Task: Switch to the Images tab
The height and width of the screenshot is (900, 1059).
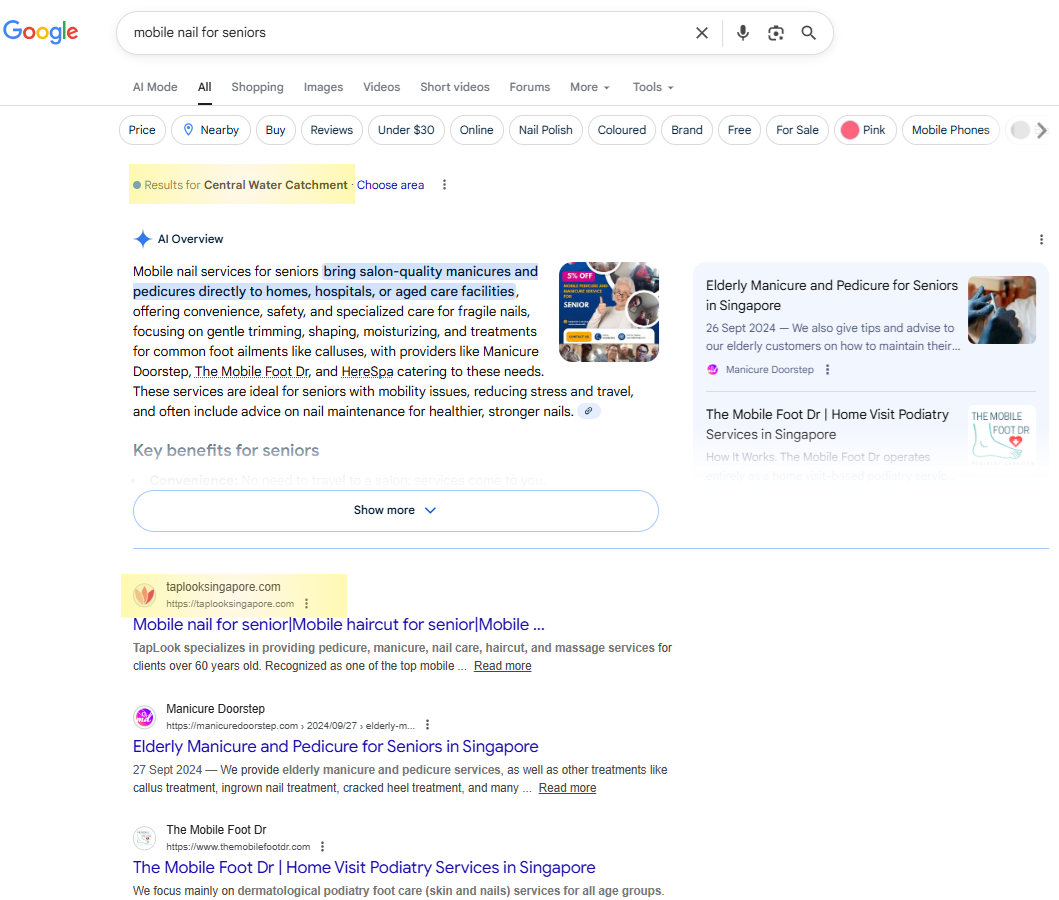Action: 323,87
